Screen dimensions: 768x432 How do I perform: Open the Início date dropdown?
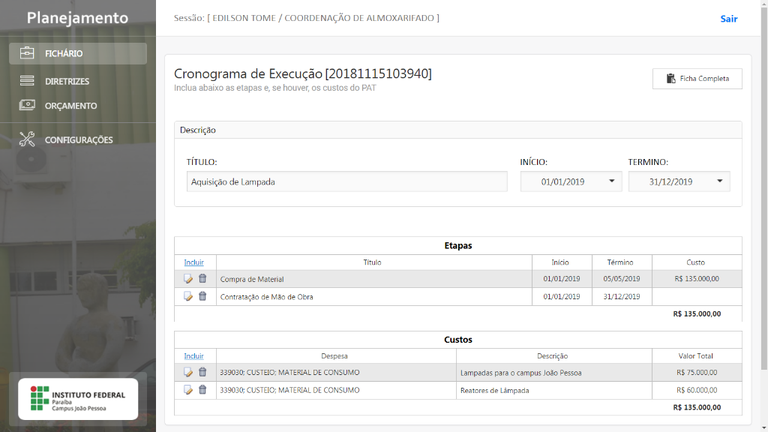pyautogui.click(x=611, y=182)
